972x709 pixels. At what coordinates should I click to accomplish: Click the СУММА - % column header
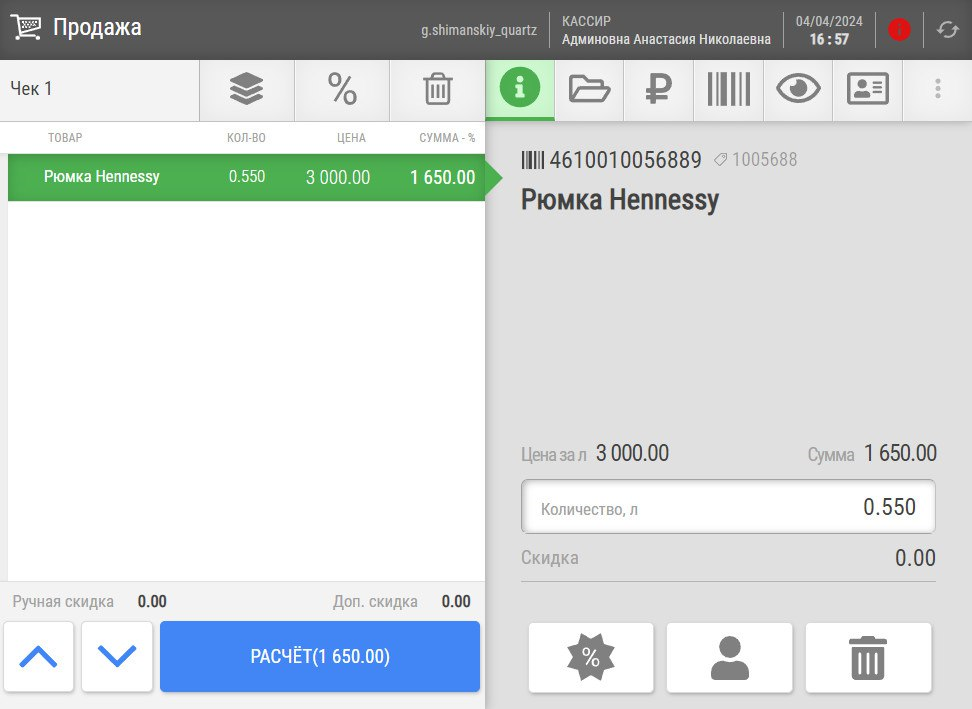click(x=447, y=138)
